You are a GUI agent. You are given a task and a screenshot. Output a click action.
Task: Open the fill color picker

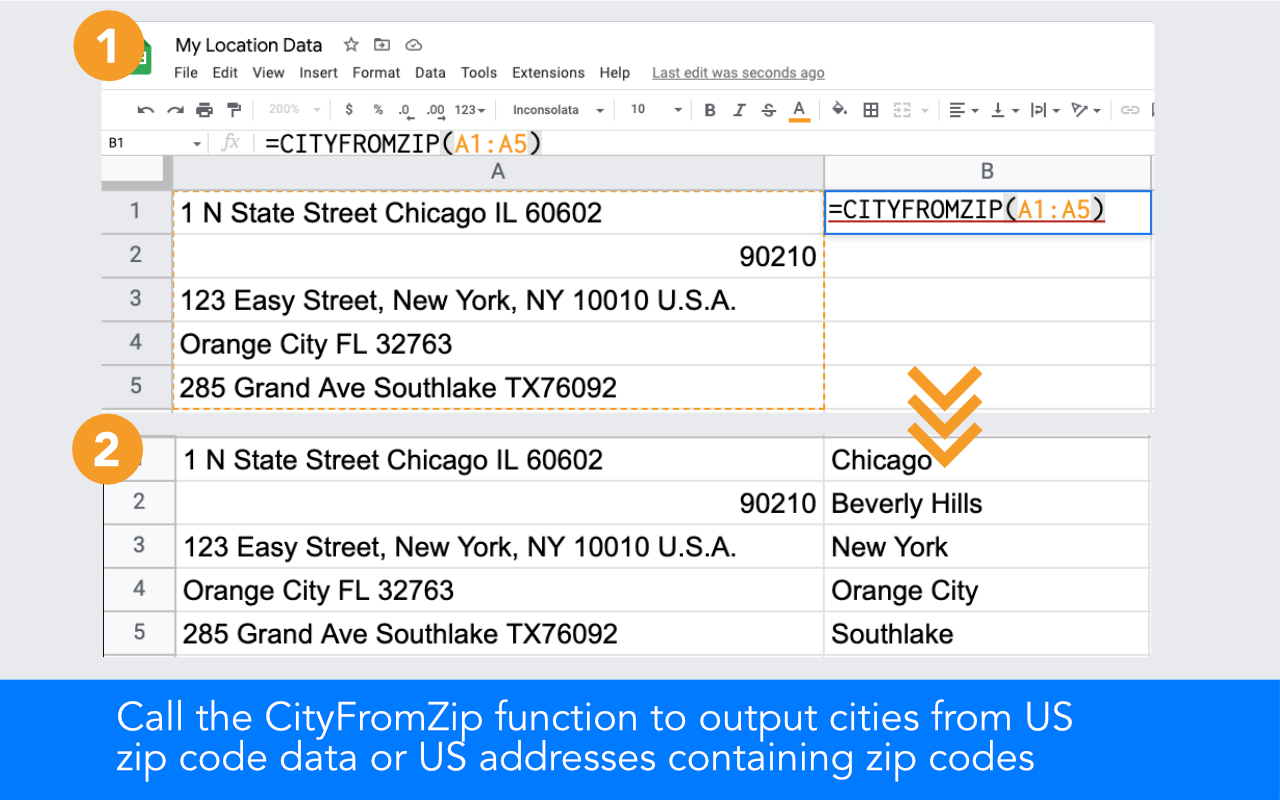(x=840, y=110)
